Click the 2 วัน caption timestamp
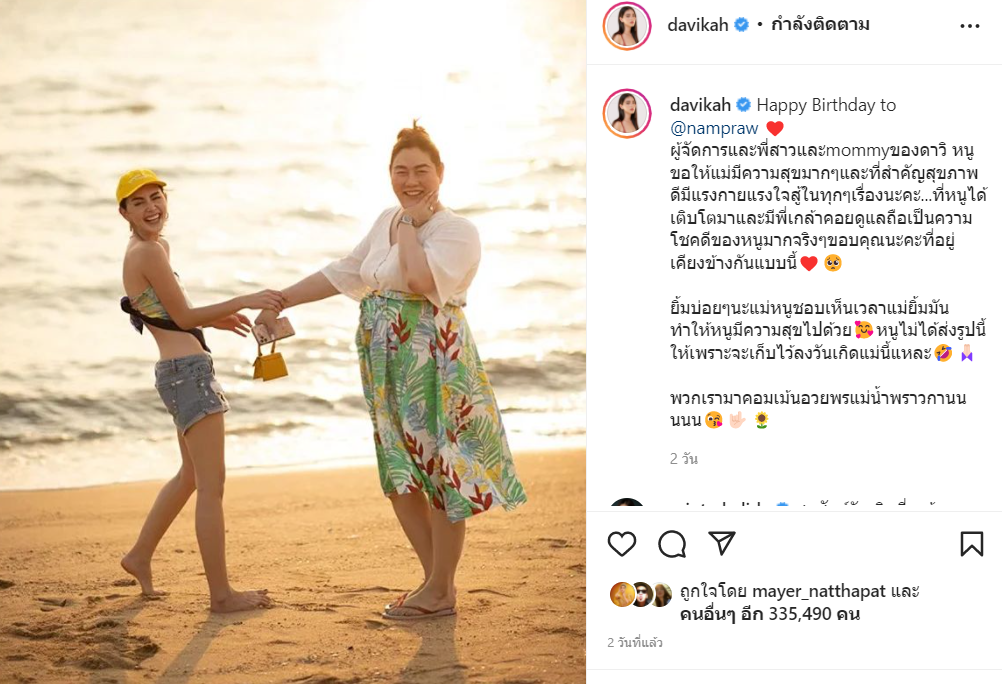The width and height of the screenshot is (1002, 684). click(684, 459)
